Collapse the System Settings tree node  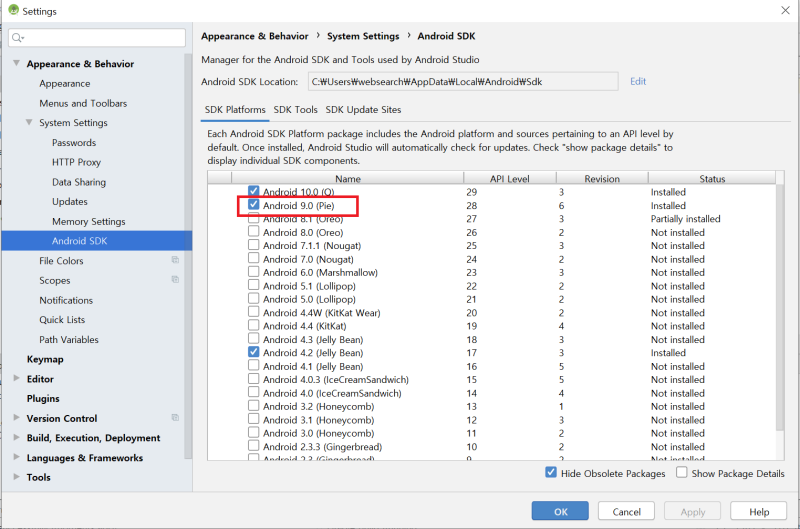29,122
